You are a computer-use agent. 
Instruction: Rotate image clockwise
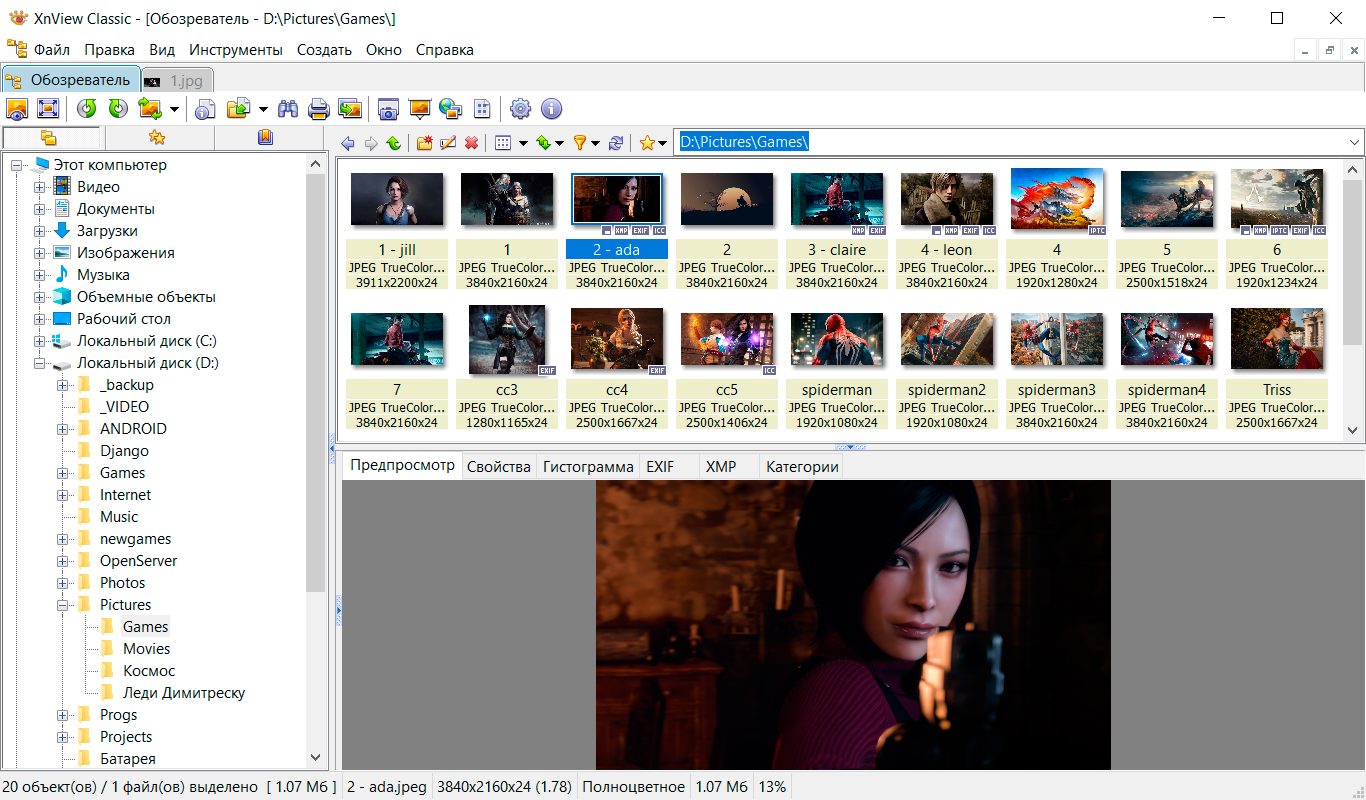click(x=118, y=109)
